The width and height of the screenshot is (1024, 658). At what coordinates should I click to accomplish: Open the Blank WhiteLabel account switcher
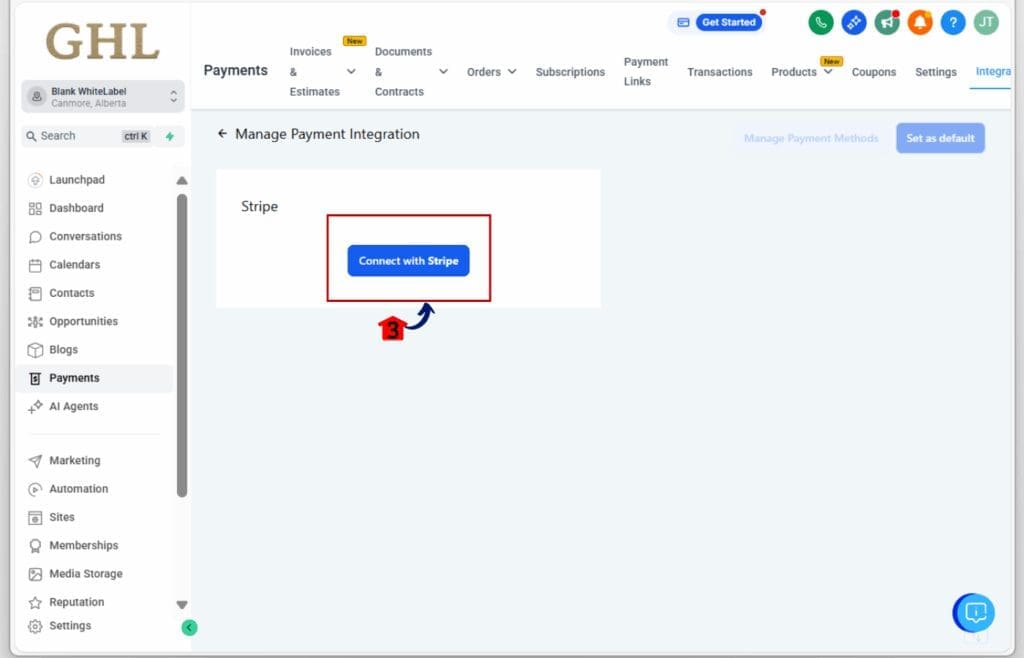103,97
